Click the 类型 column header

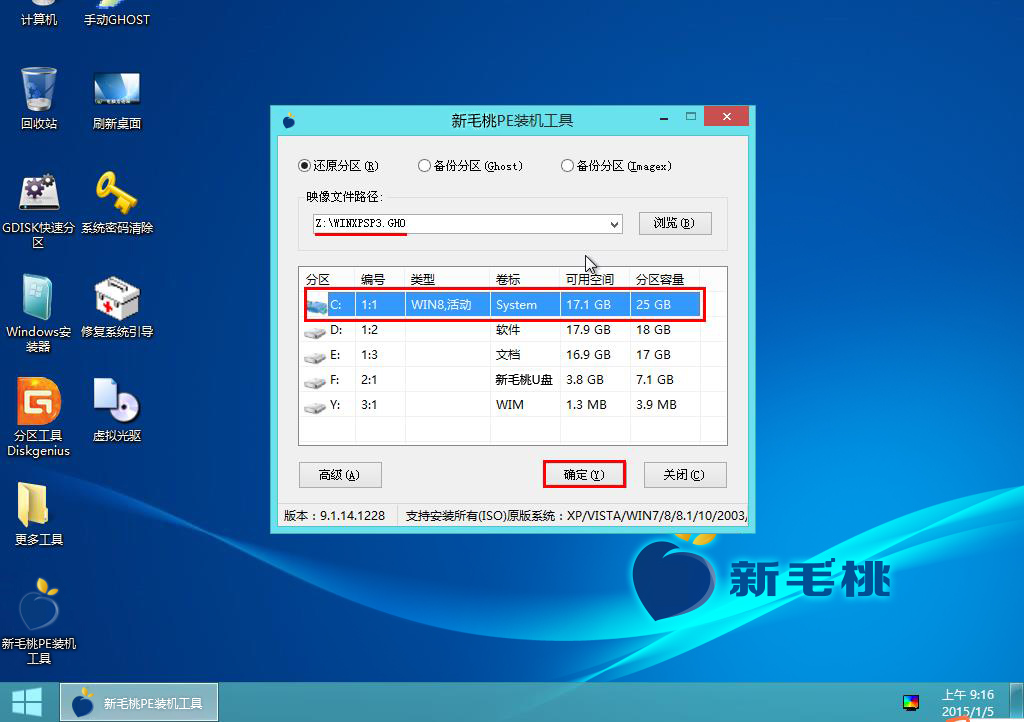pos(423,279)
